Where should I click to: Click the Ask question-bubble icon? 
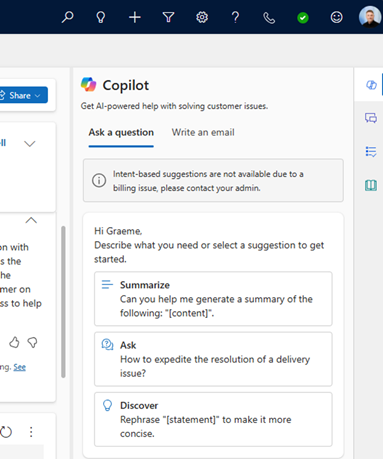coord(107,345)
